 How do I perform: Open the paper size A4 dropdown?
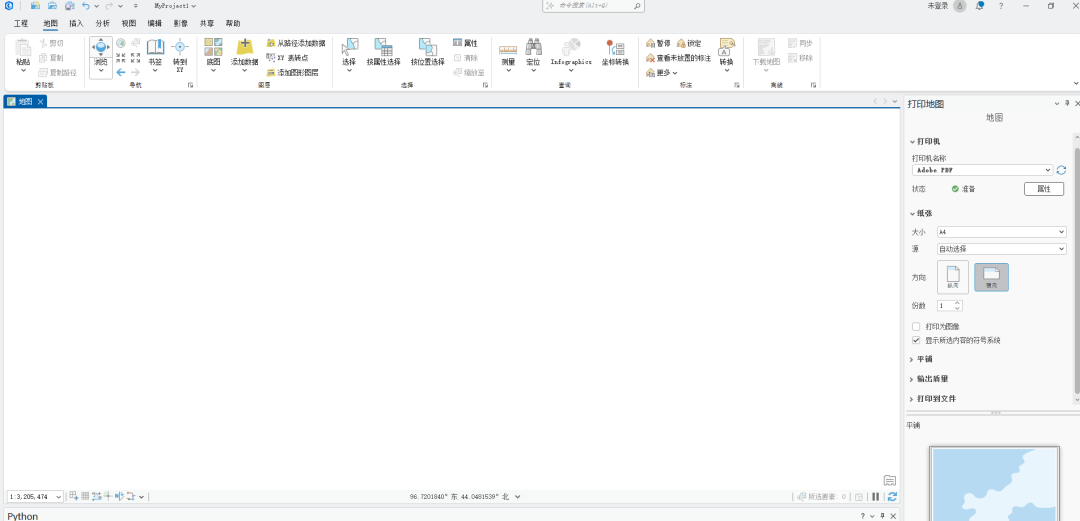[1001, 232]
